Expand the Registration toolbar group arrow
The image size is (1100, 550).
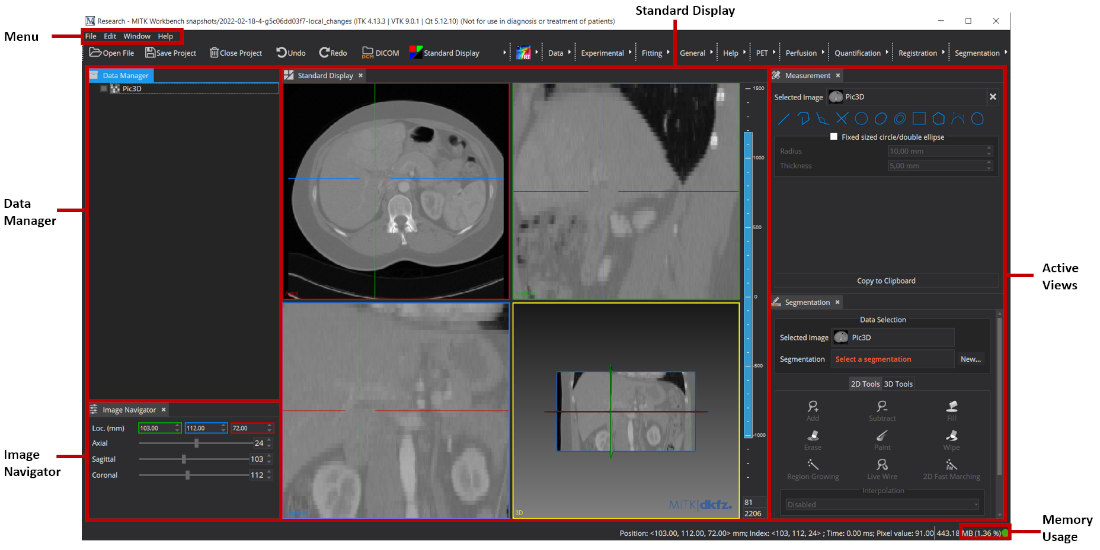point(944,53)
